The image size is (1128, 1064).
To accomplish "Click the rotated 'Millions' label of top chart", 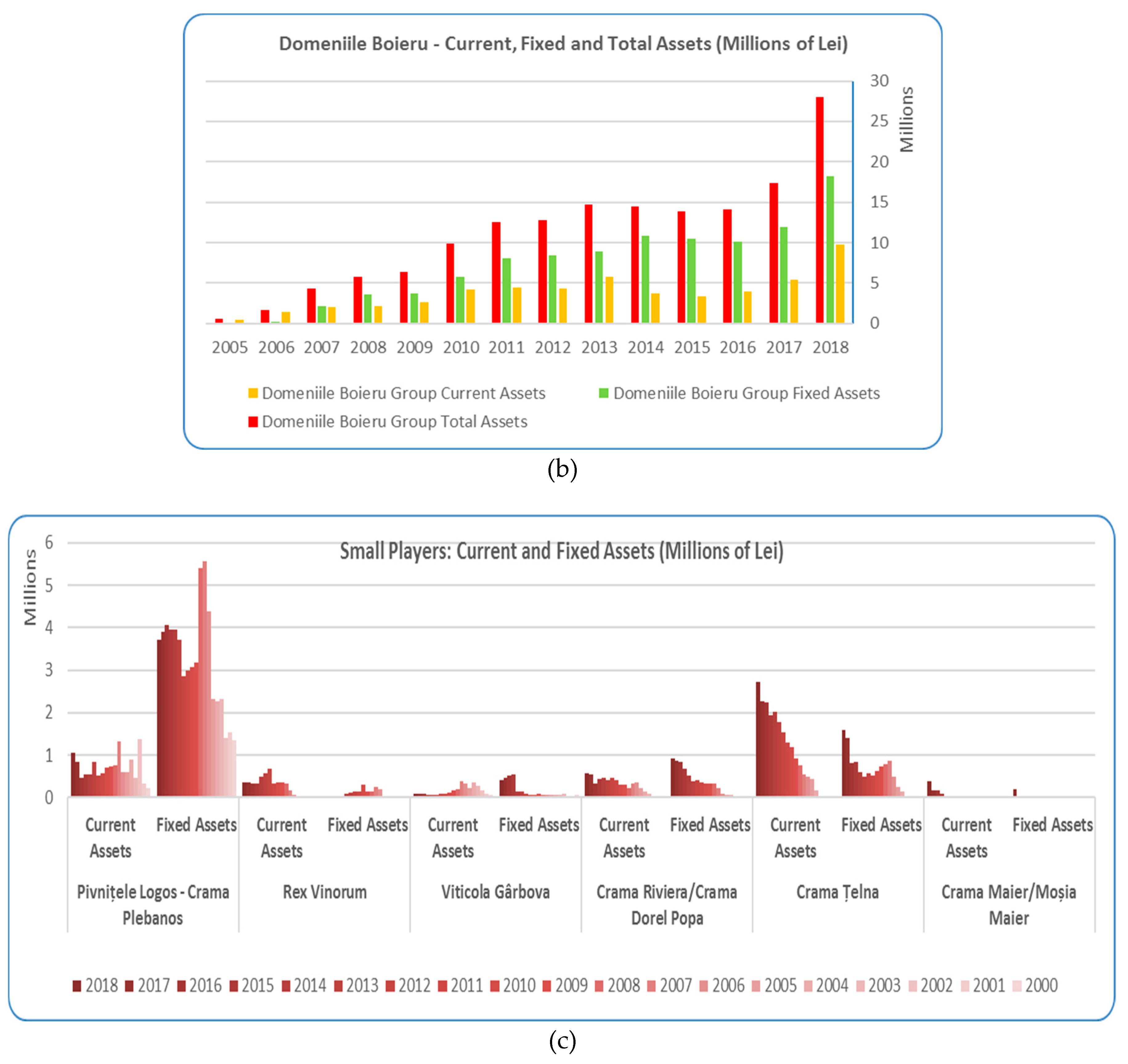I will coord(907,120).
